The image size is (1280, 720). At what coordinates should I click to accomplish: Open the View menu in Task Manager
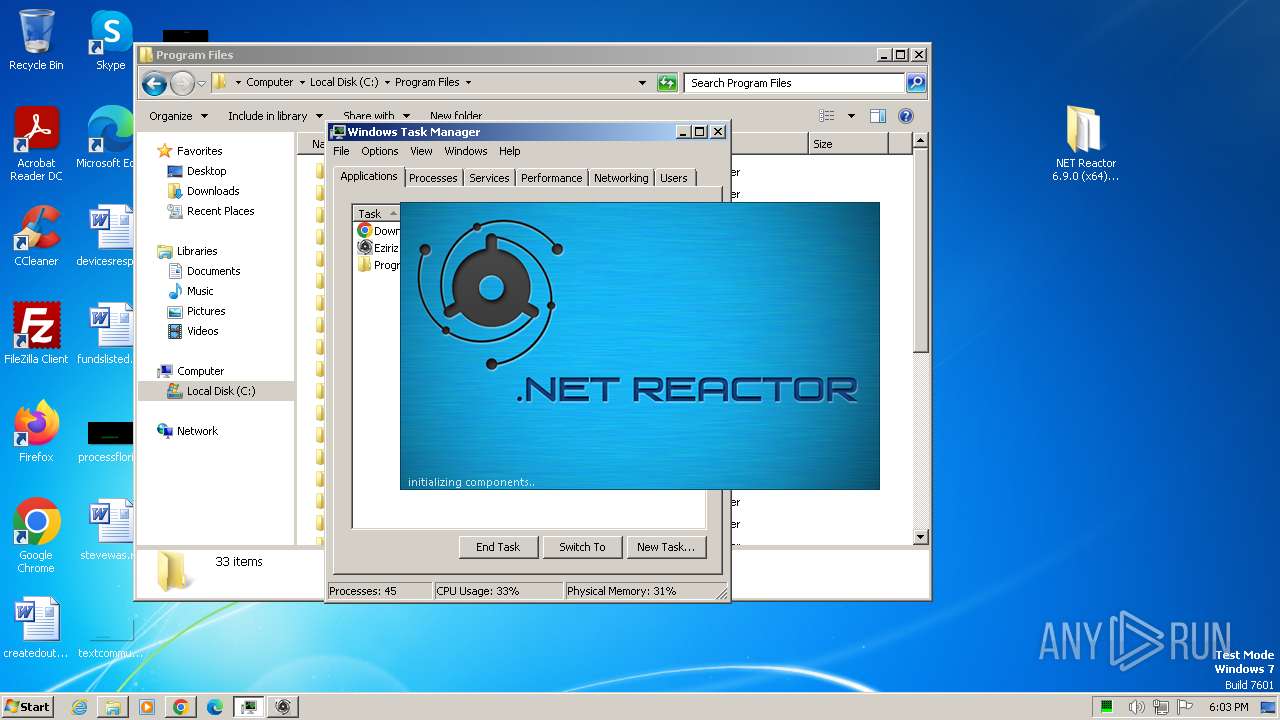tap(421, 151)
